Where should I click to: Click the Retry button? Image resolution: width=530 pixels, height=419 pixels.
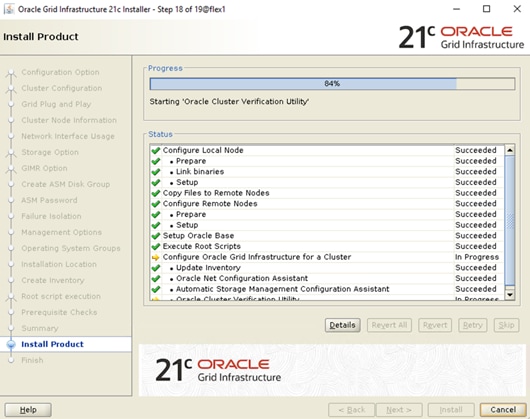(x=473, y=325)
